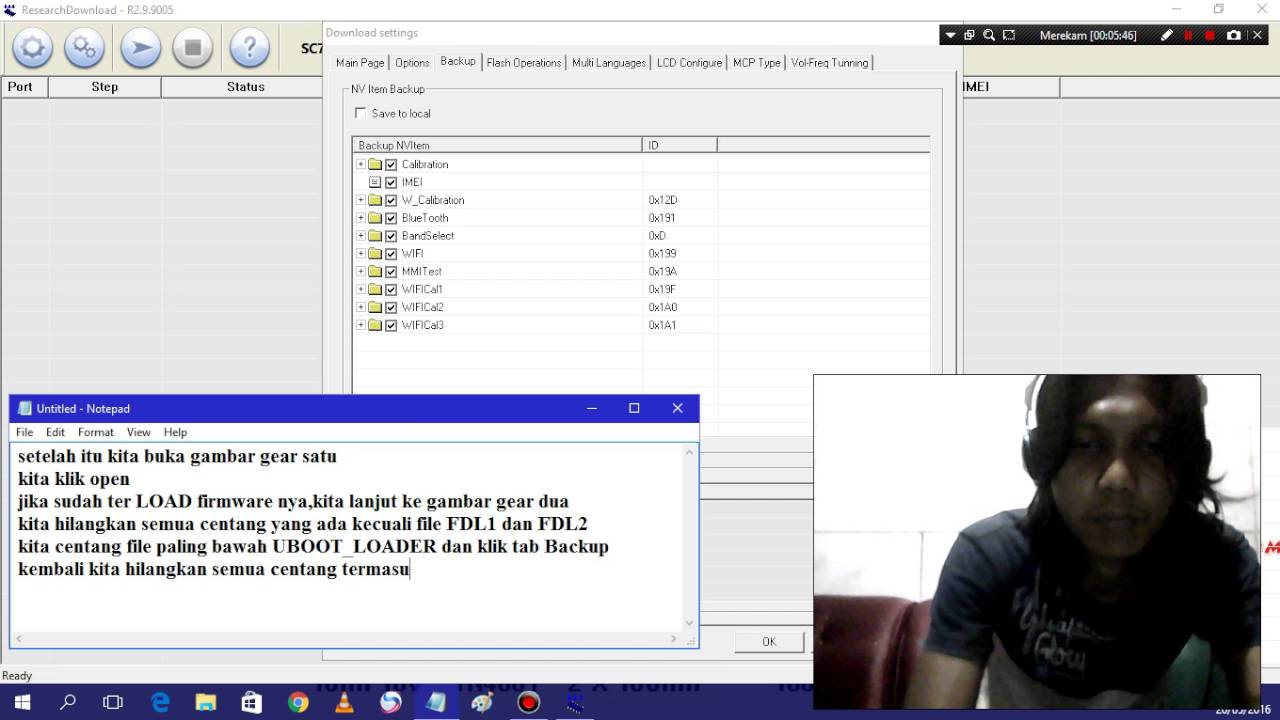Open Notepad File menu
The height and width of the screenshot is (720, 1280).
24,432
